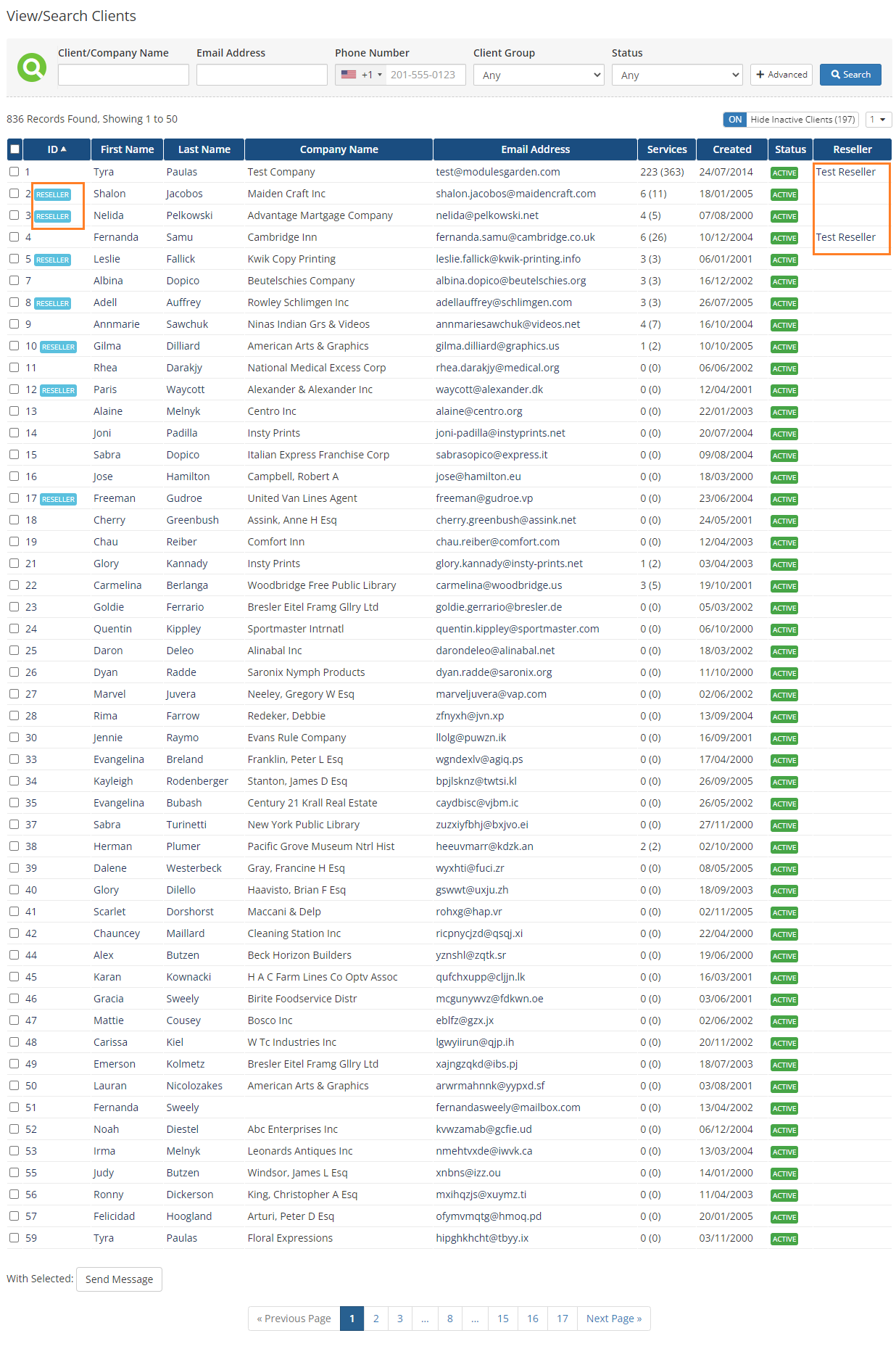Viewport: 896px width, 1349px height.
Task: Open the Status filter dropdown
Action: 676,75
